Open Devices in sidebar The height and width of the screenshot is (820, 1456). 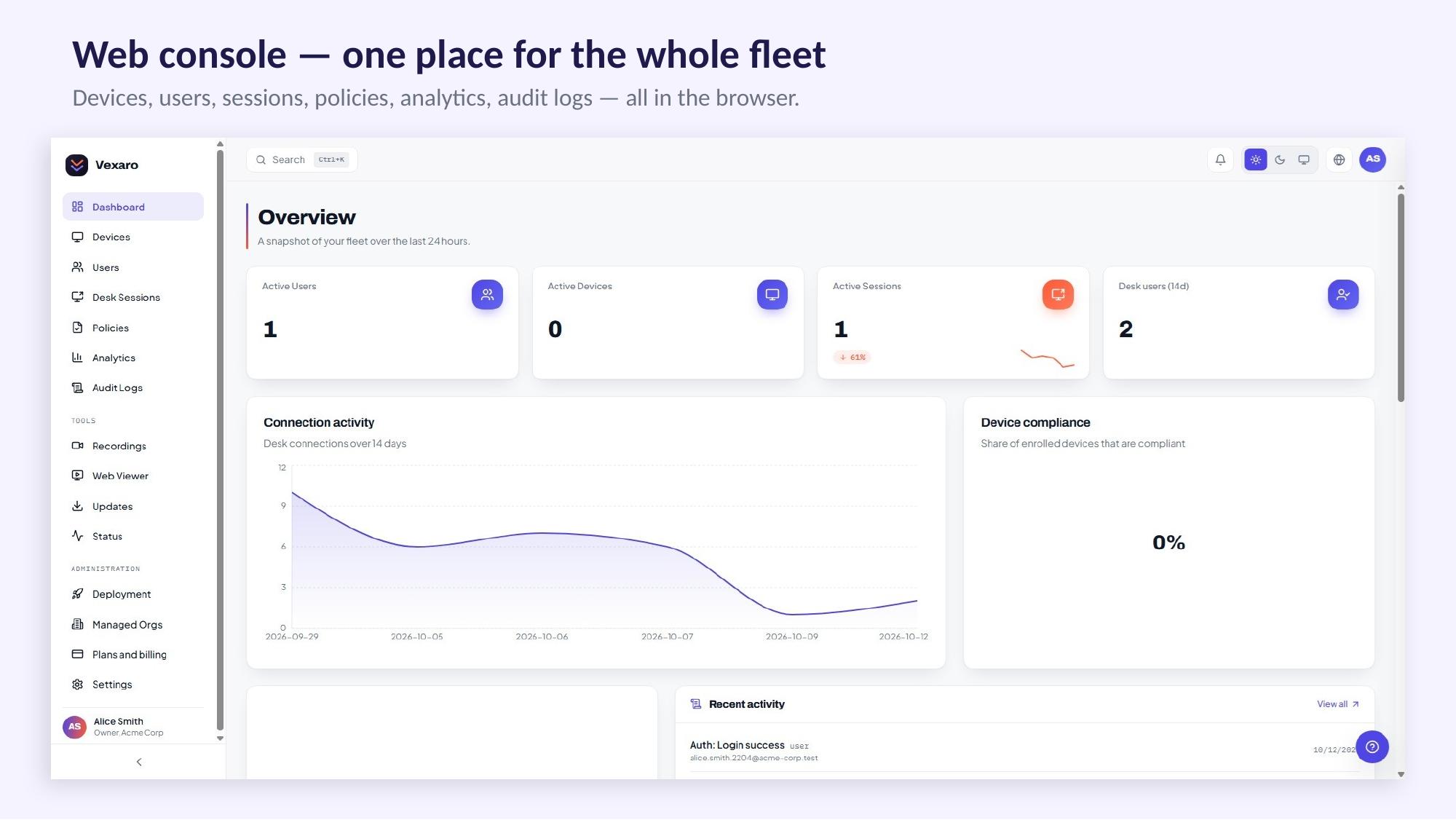pos(133,237)
